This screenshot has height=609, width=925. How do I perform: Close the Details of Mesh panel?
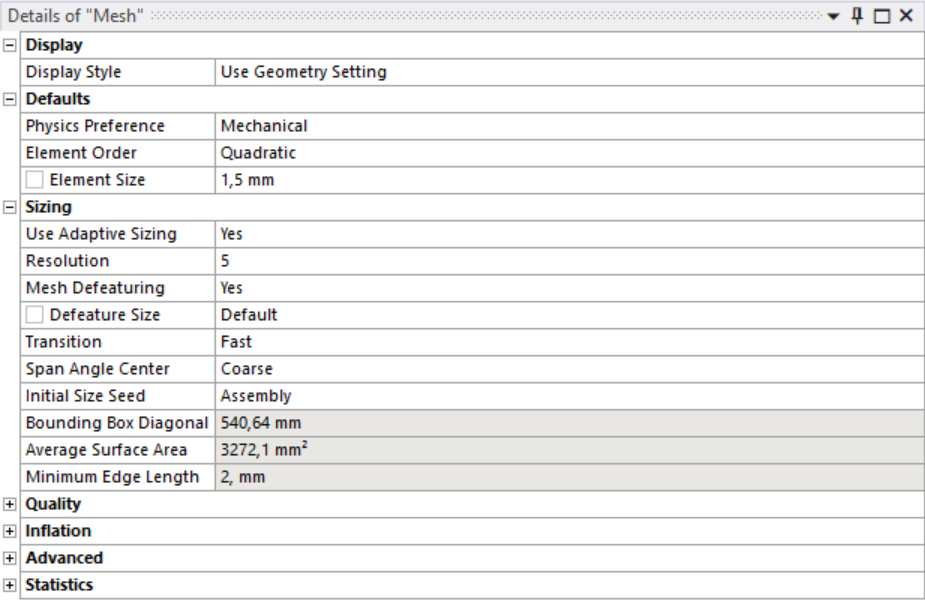pos(906,15)
